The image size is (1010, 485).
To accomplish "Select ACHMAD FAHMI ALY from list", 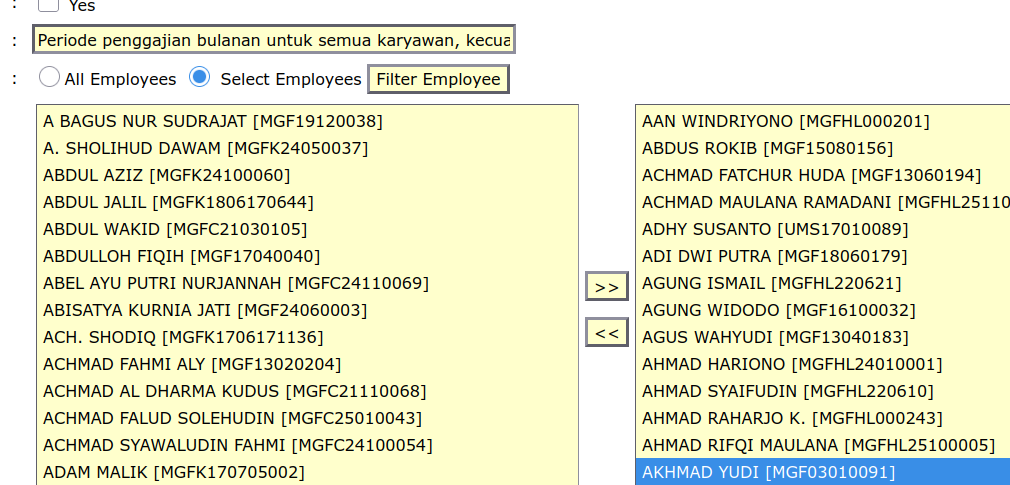I will (x=192, y=364).
